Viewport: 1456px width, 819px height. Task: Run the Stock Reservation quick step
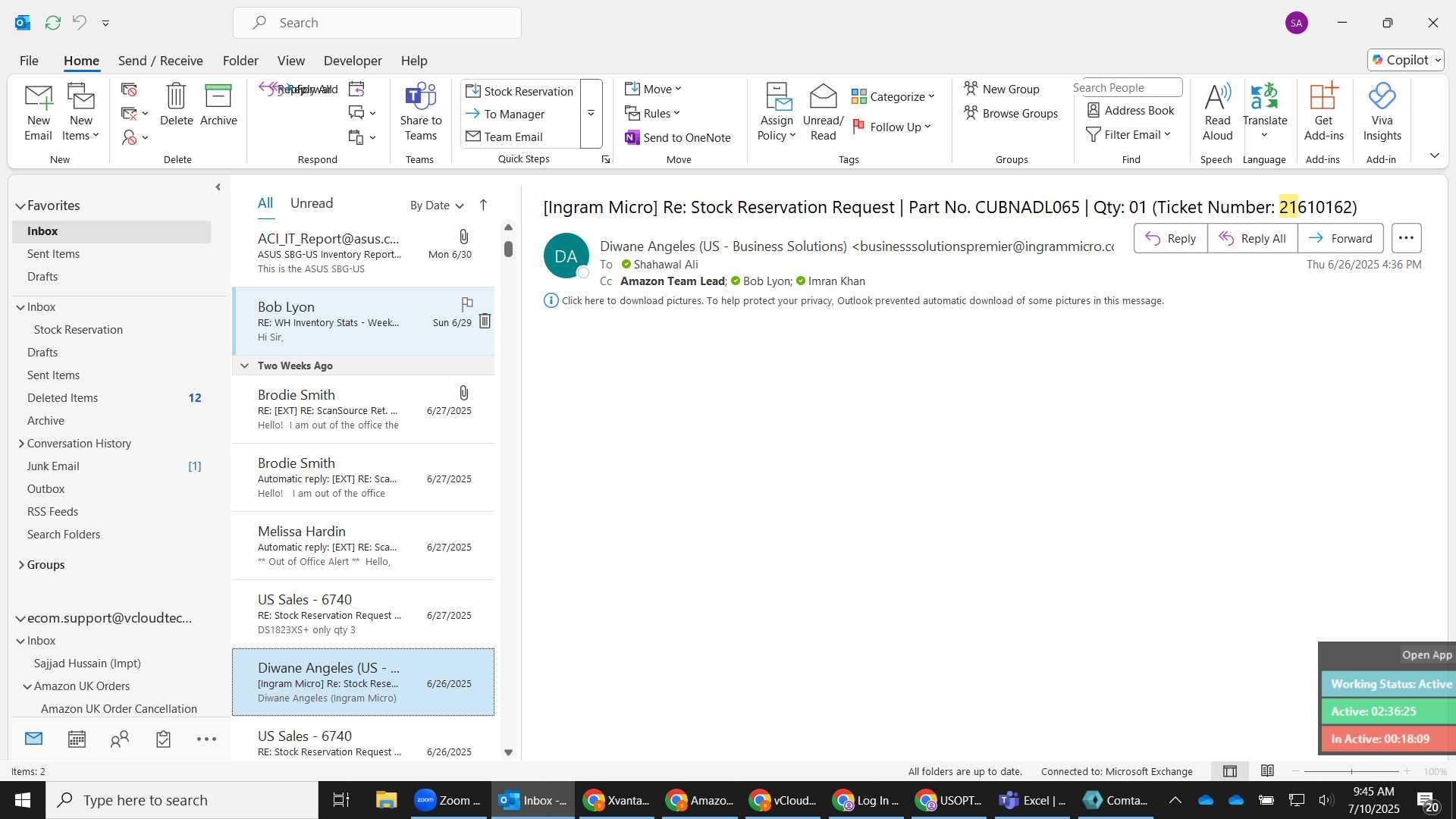[520, 91]
